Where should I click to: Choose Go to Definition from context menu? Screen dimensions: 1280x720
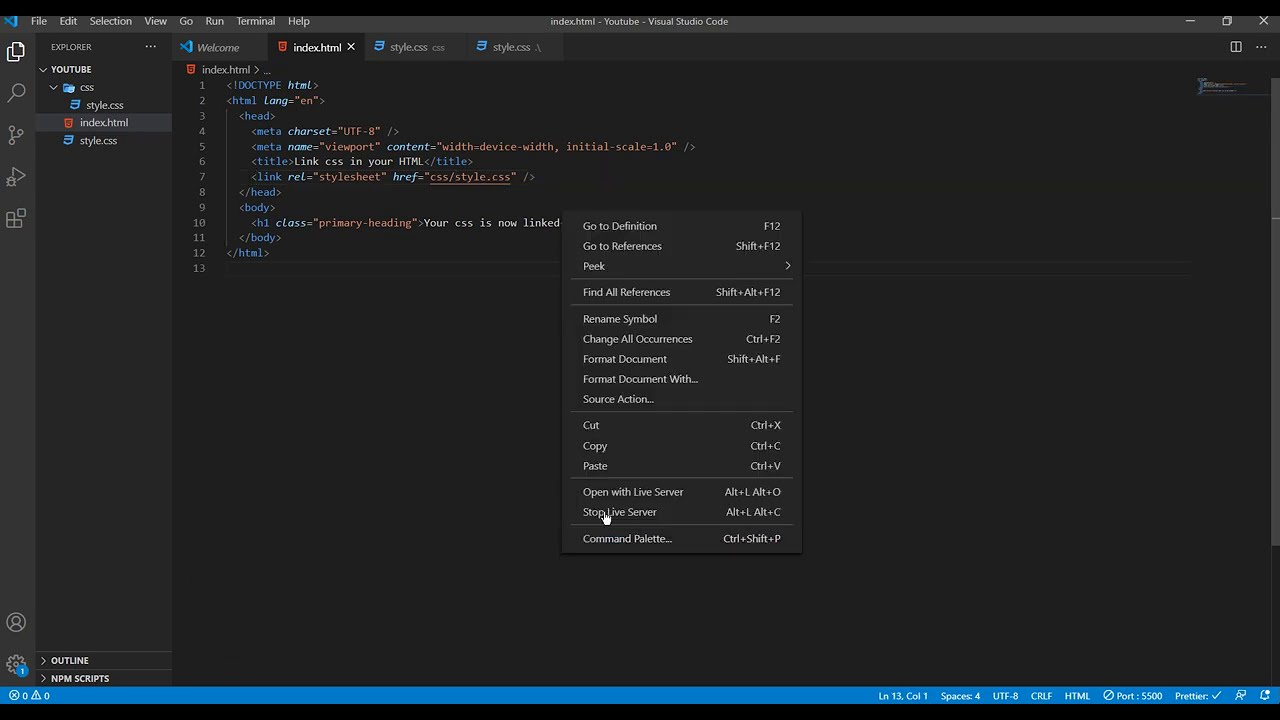point(681,226)
